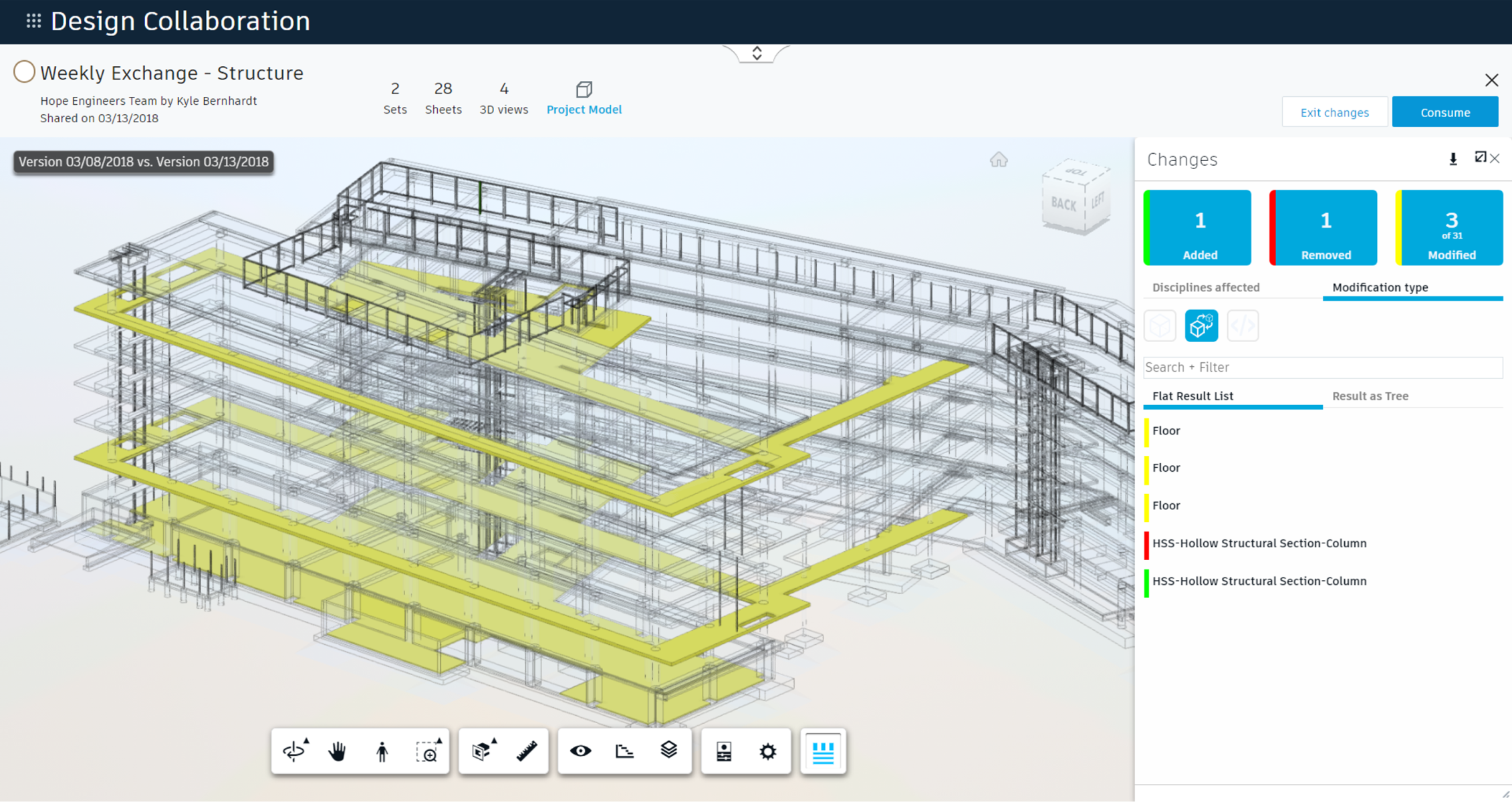Select the first Floor result
This screenshot has width=1512, height=802.
tap(1323, 431)
